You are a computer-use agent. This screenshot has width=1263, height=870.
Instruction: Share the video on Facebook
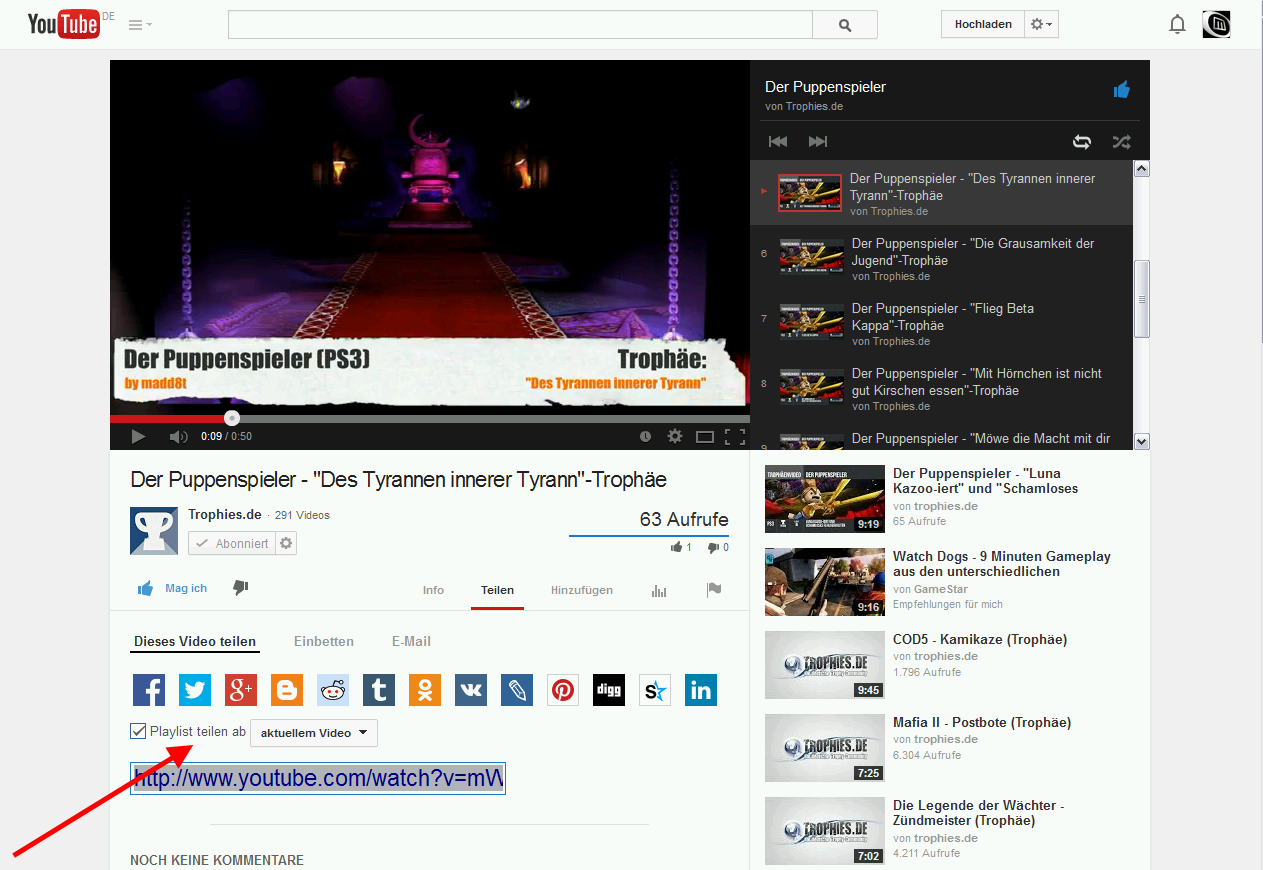pos(148,689)
